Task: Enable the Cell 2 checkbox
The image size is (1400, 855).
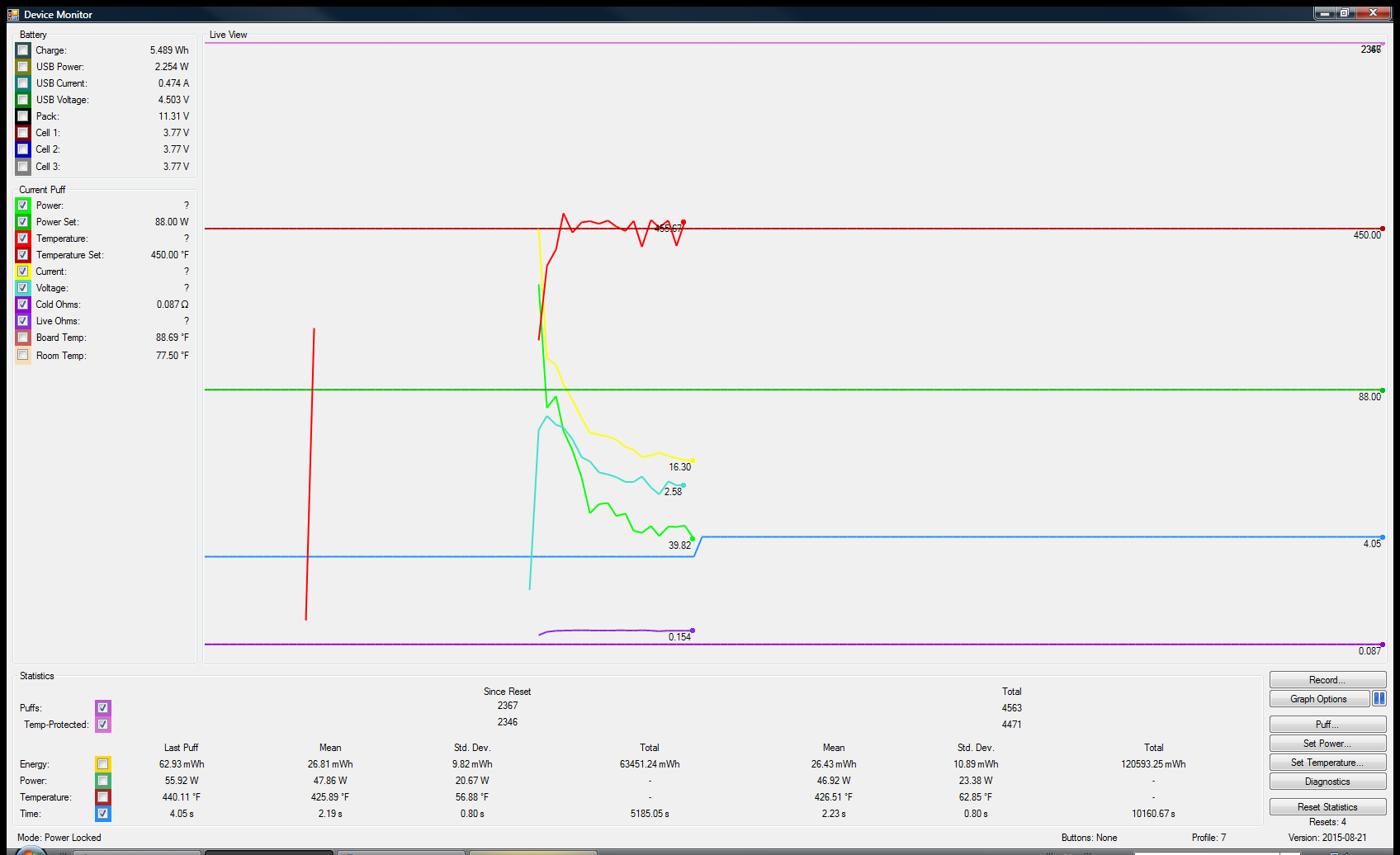Action: 23,149
